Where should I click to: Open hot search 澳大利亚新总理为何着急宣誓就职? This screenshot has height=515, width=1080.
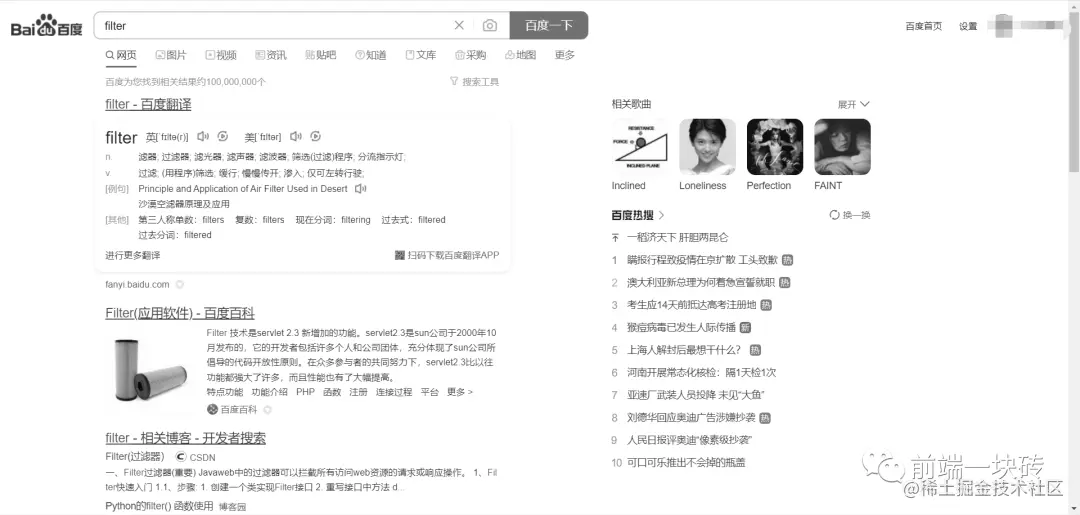[700, 283]
